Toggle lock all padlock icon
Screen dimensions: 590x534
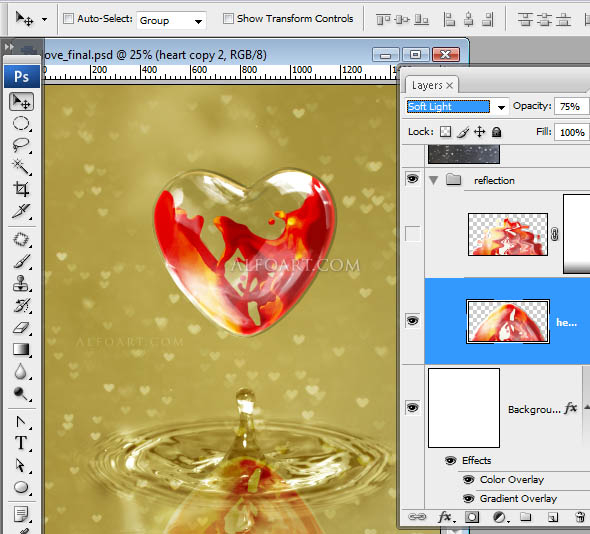tap(497, 132)
